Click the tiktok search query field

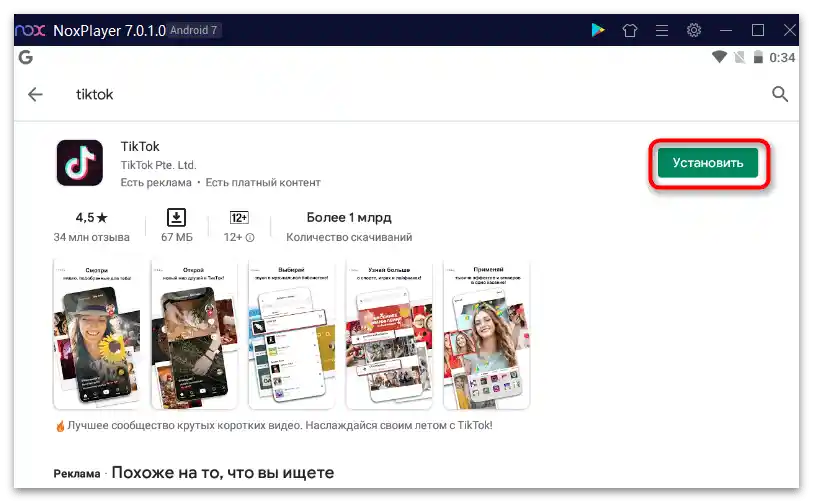pyautogui.click(x=94, y=94)
